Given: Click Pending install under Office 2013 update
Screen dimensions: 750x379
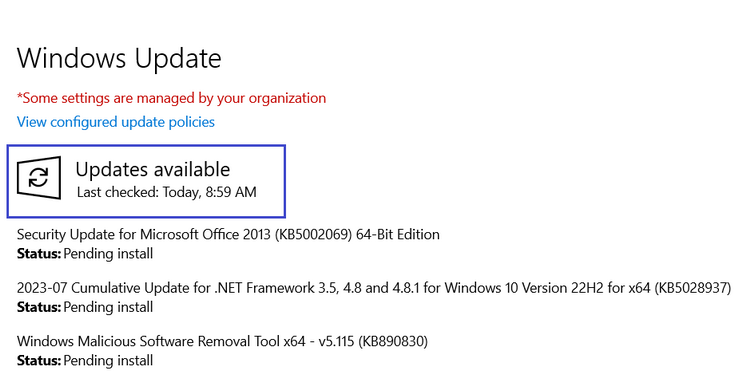Looking at the screenshot, I should [x=108, y=254].
